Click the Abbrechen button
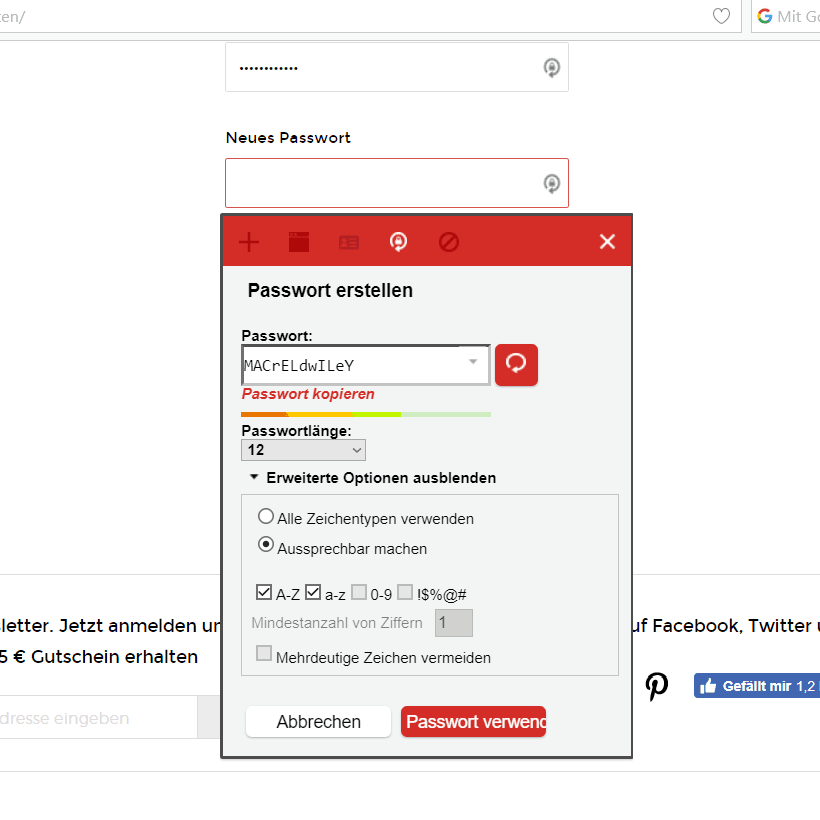The width and height of the screenshot is (820, 820). 318,722
